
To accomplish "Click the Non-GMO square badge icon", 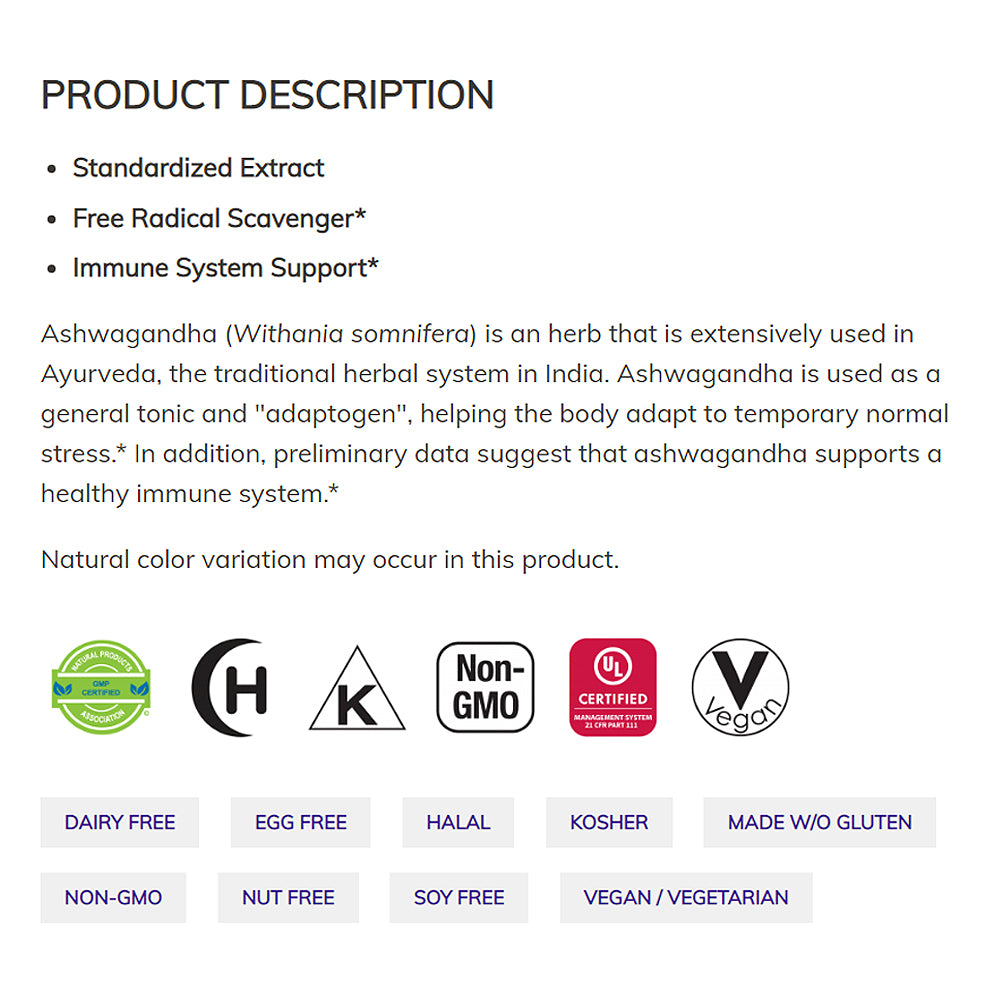I will click(x=486, y=687).
